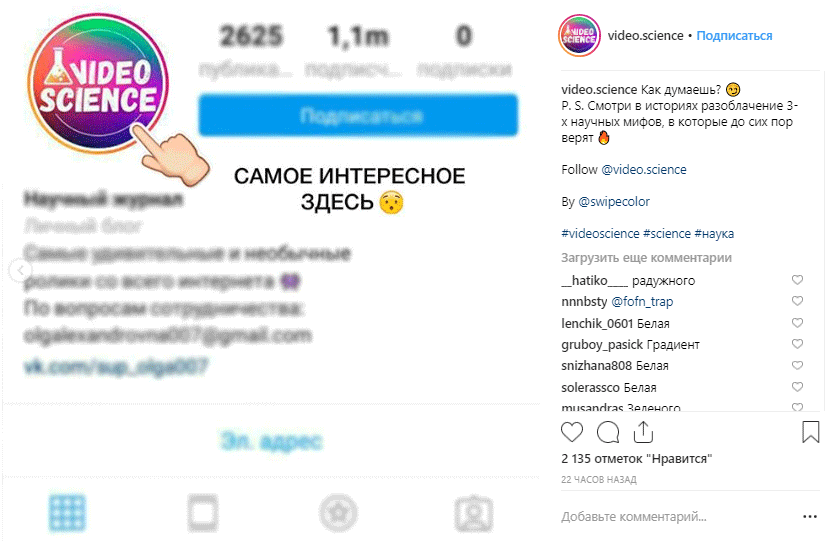The height and width of the screenshot is (543, 827).
Task: Like lenchik_0601's comment heart
Action: [x=797, y=323]
